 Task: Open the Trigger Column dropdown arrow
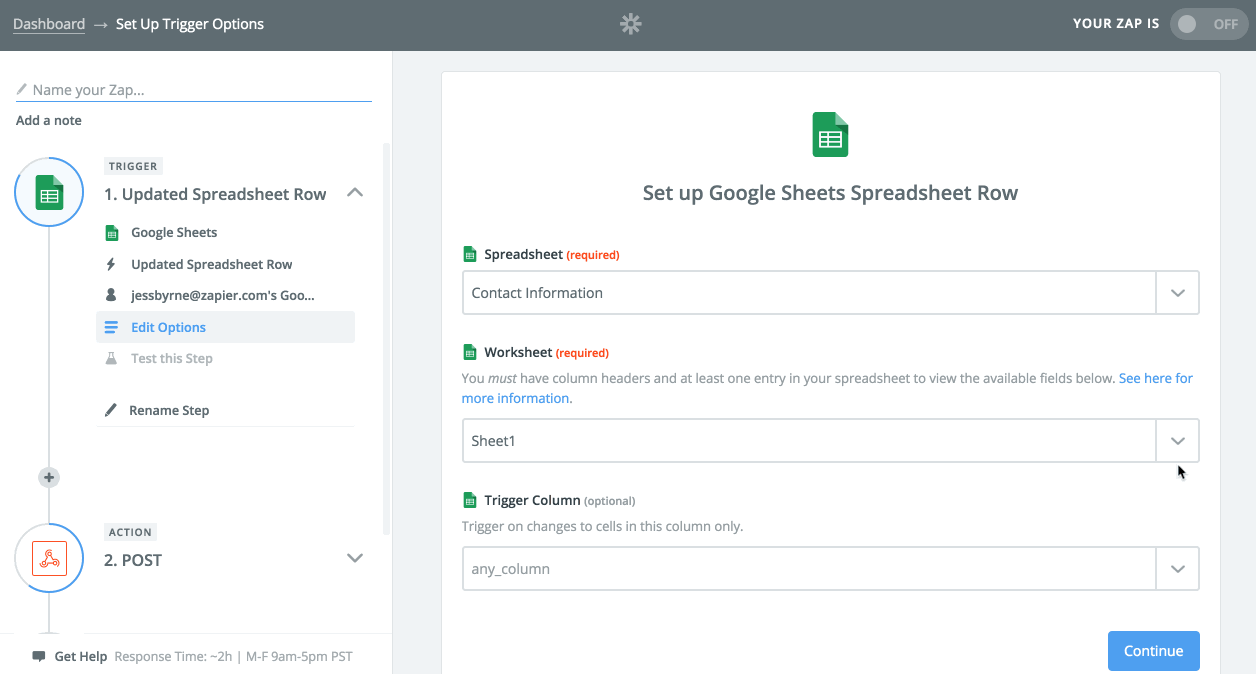[1178, 569]
